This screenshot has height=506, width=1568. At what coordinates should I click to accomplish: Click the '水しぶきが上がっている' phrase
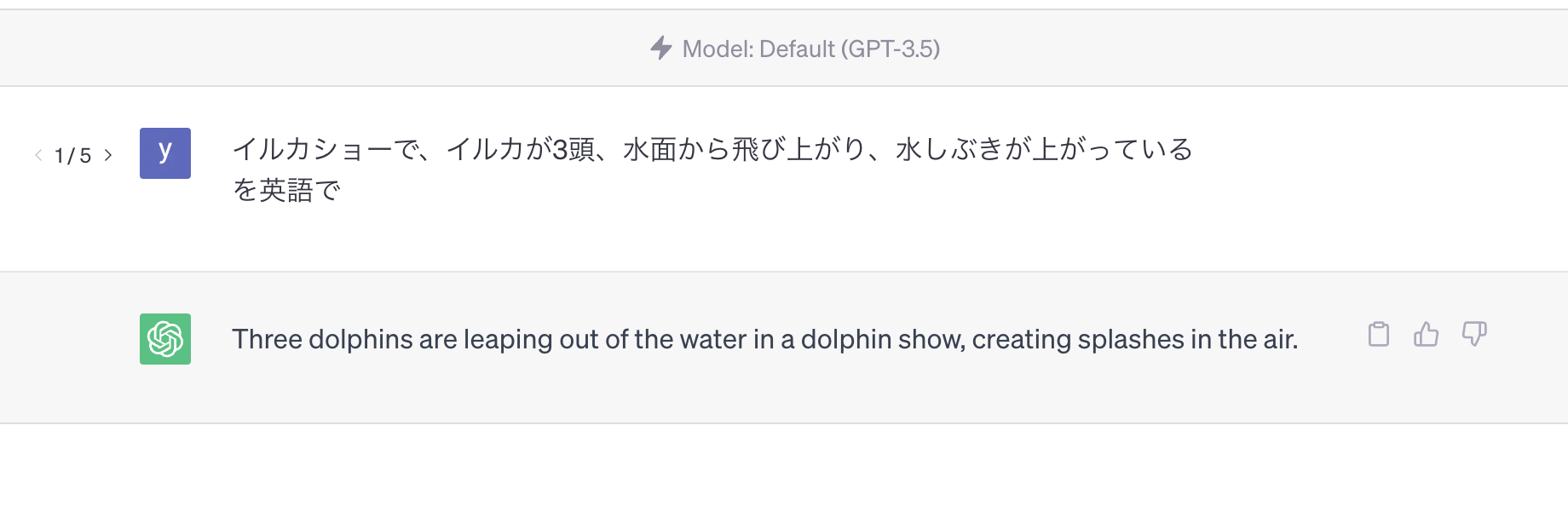1045,149
